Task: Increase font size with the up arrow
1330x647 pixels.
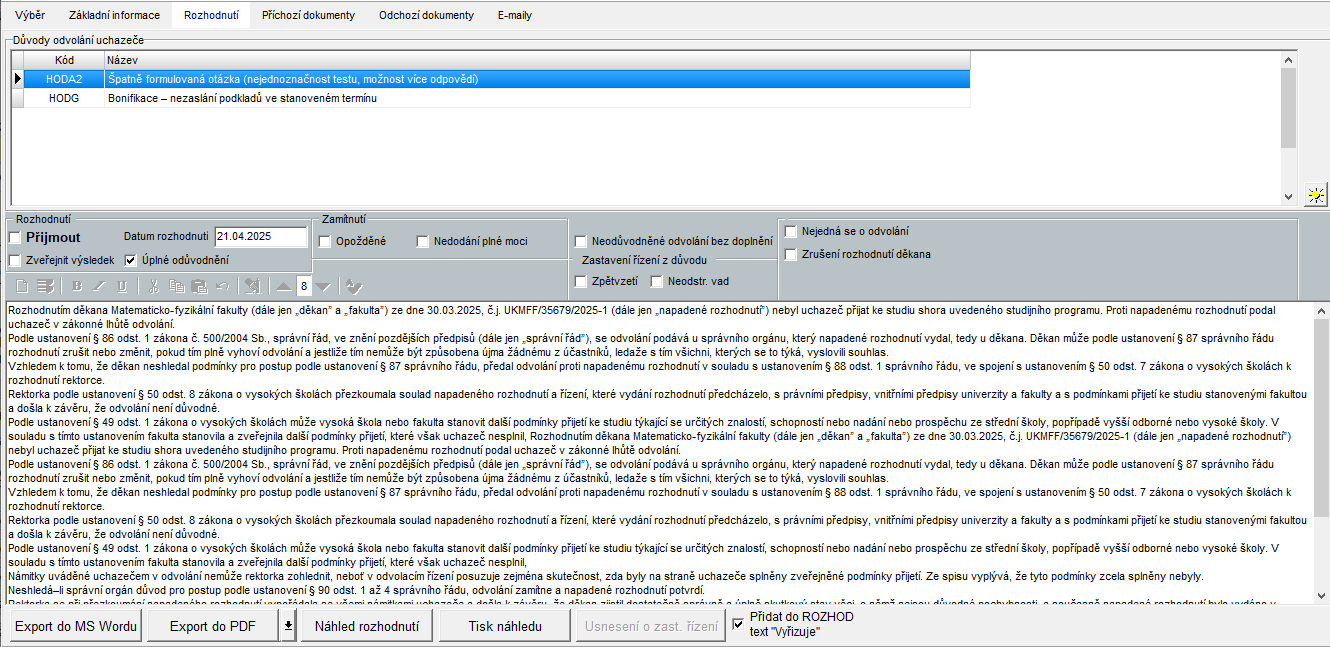Action: (x=284, y=287)
